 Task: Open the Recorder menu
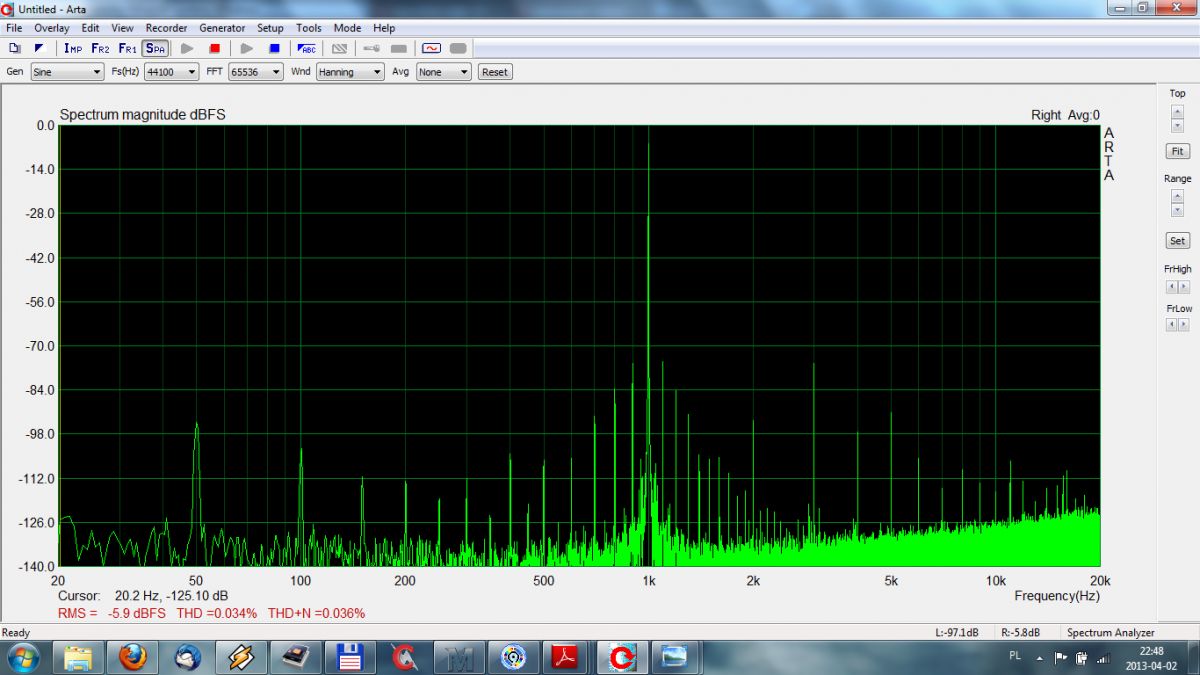click(x=166, y=28)
